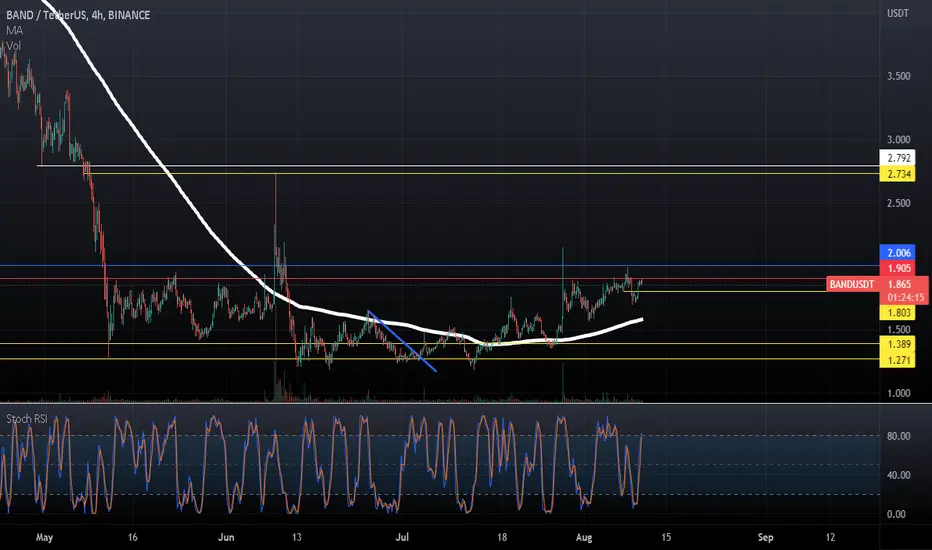Click the Sep date on time axis
Viewport: 932px width, 550px height.
point(766,538)
